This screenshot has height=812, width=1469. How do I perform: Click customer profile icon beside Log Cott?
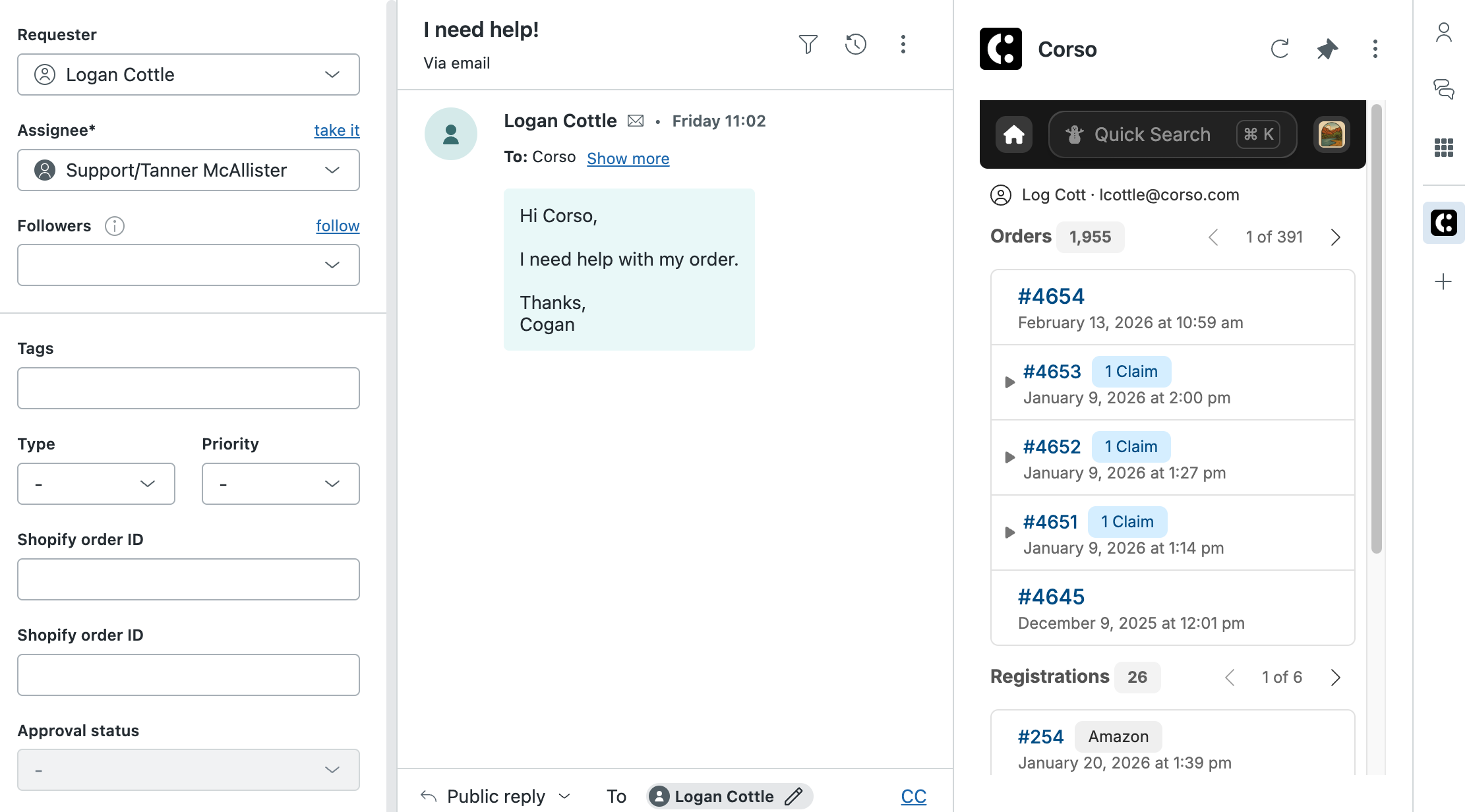click(1001, 195)
